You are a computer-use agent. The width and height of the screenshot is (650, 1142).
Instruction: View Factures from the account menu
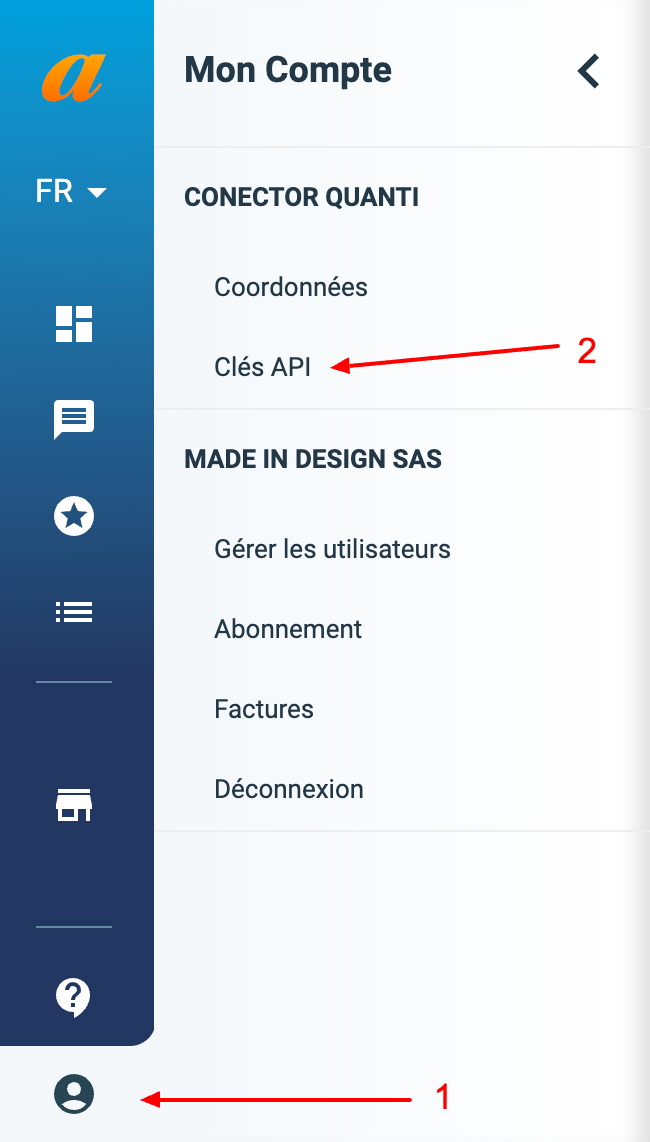click(x=263, y=709)
